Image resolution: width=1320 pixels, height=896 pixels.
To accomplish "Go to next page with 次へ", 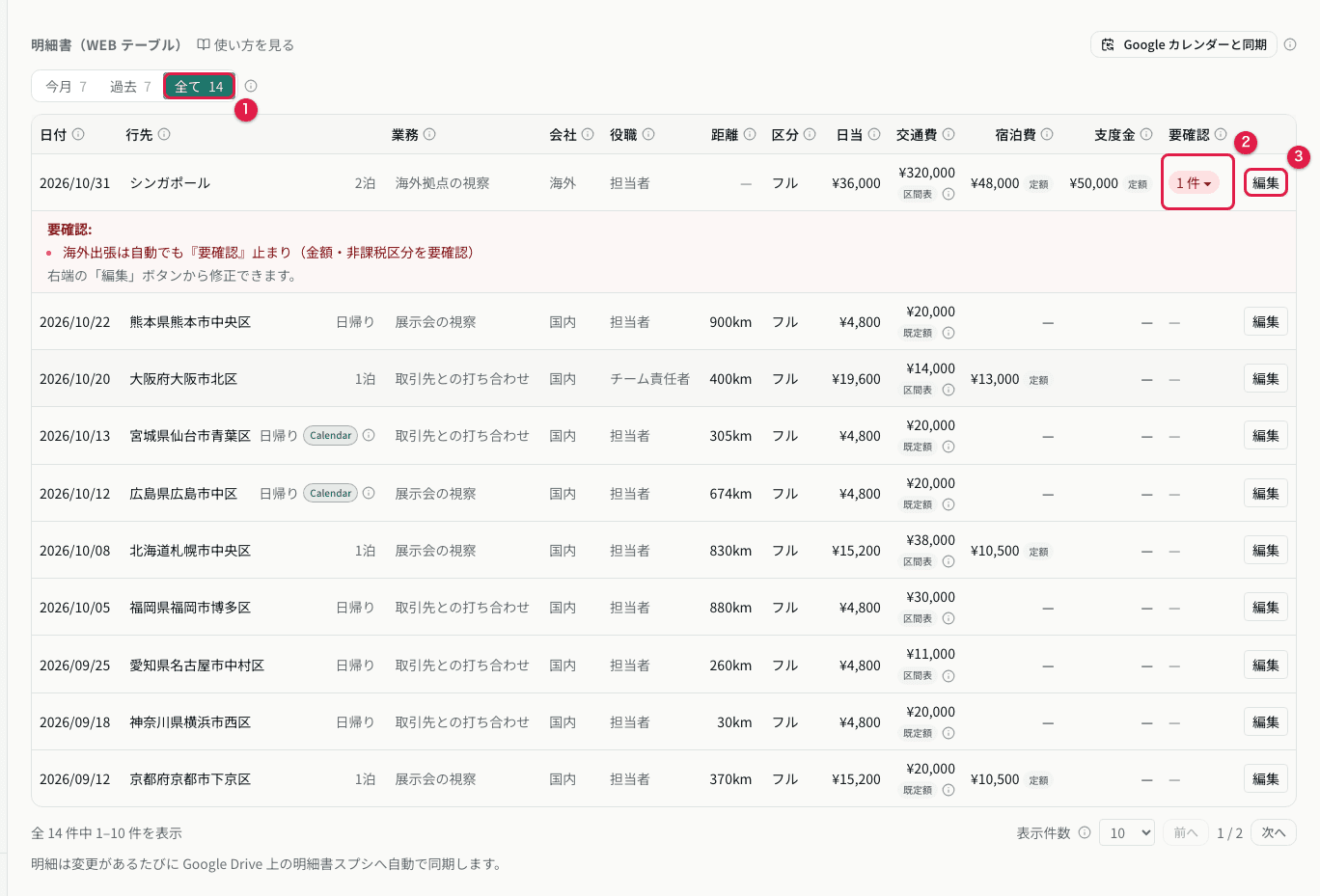I will (1274, 832).
